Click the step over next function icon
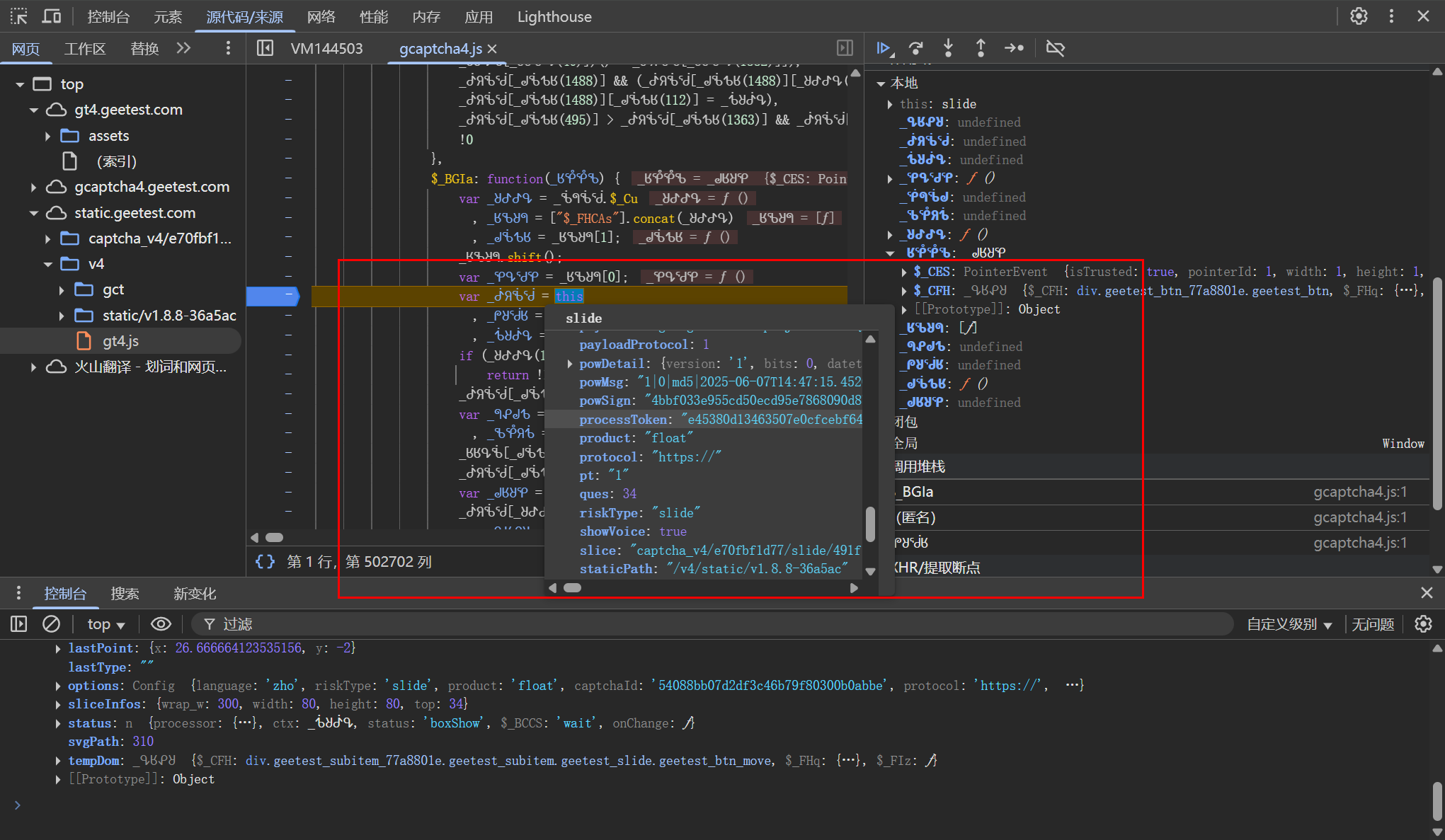The image size is (1445, 840). click(x=916, y=48)
